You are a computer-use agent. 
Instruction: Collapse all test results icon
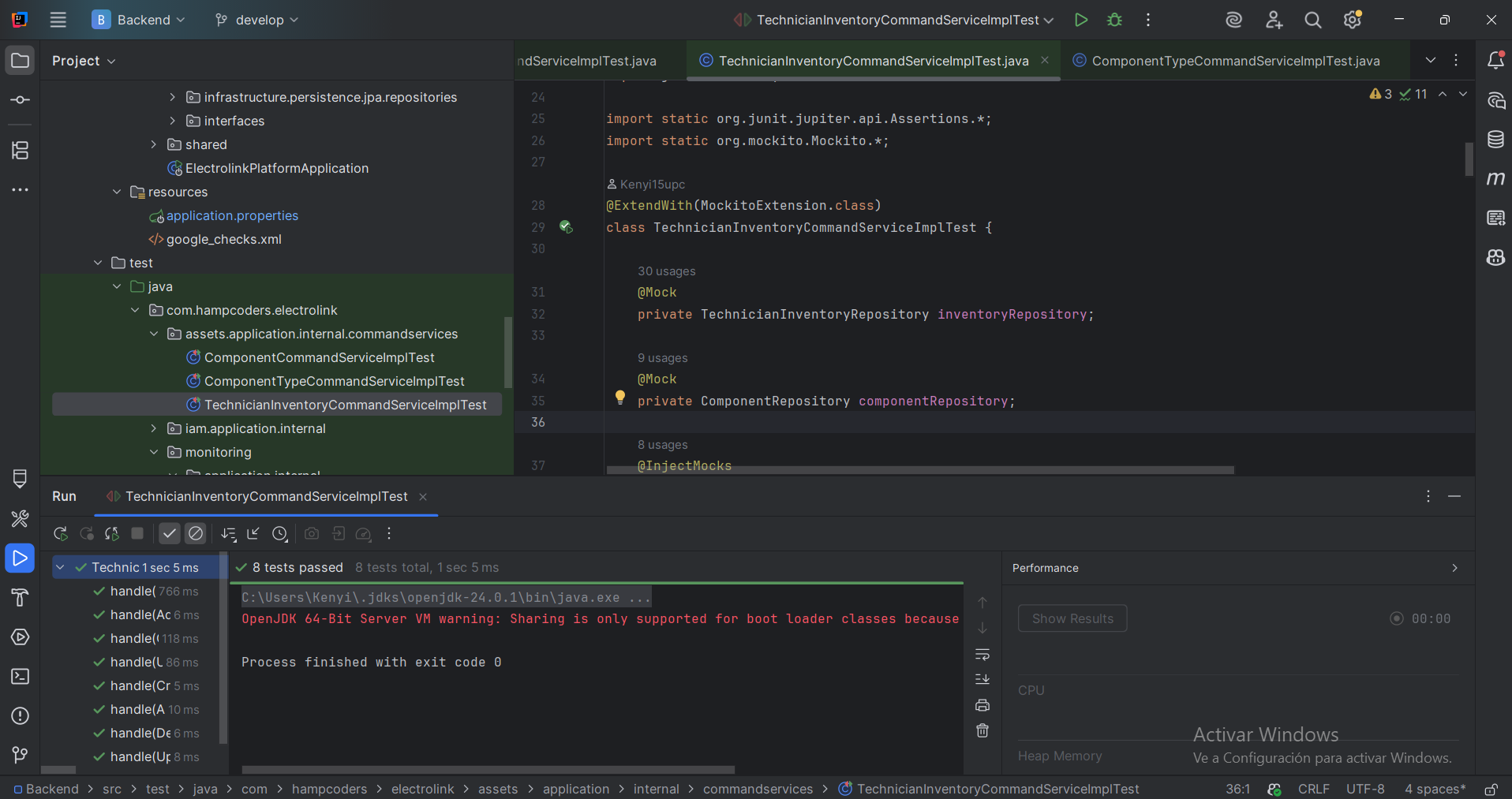[253, 534]
